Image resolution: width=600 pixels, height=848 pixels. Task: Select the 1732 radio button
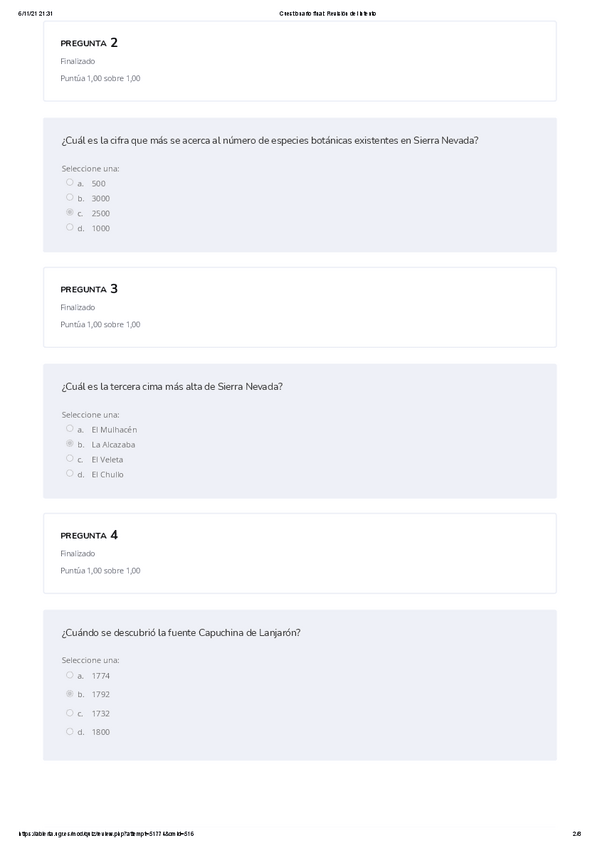point(70,713)
